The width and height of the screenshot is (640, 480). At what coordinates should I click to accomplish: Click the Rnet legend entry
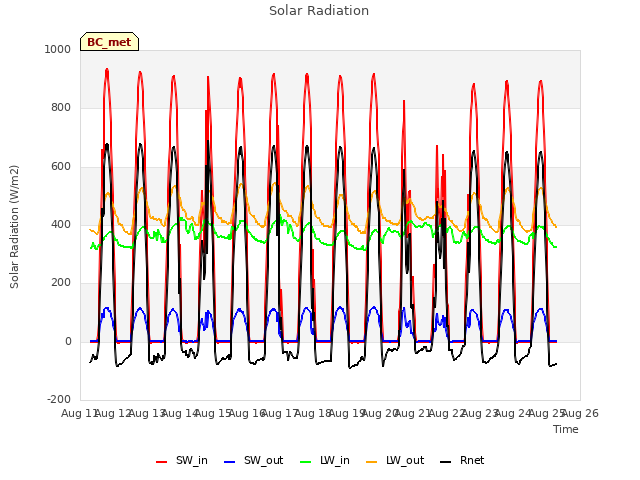click(x=462, y=460)
